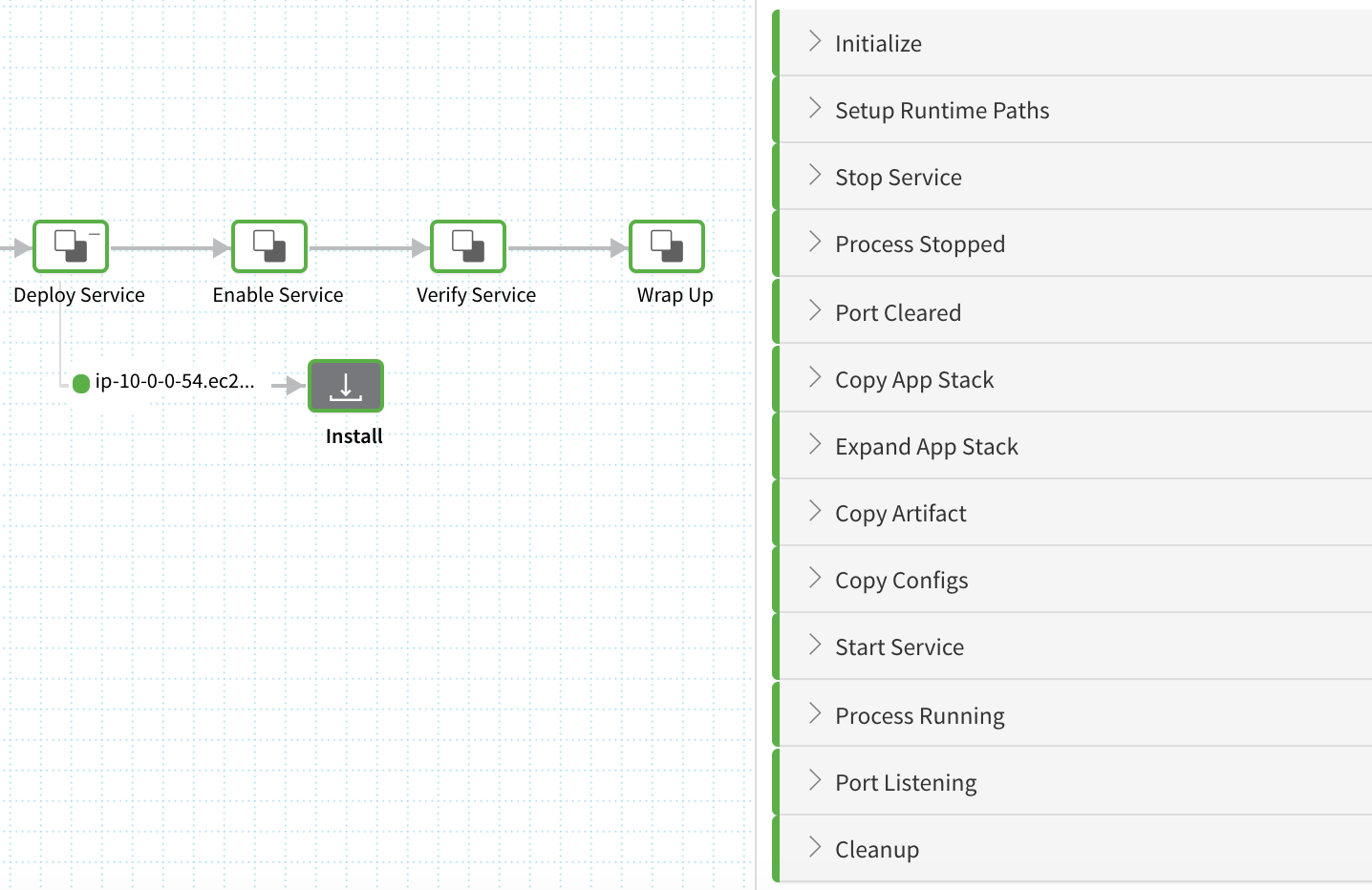Open the Install step download icon
Viewport: 1372px width, 890px height.
tap(346, 386)
